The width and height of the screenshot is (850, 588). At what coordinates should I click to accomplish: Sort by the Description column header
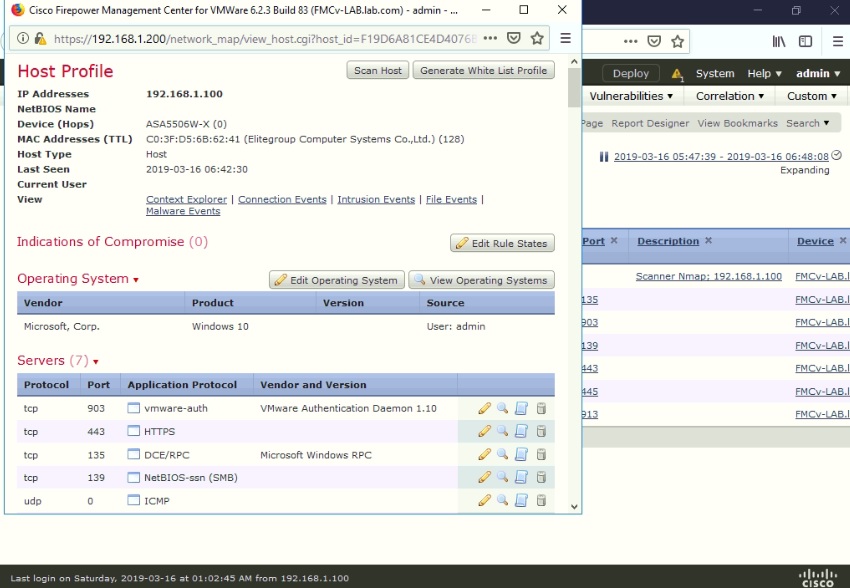click(x=668, y=241)
